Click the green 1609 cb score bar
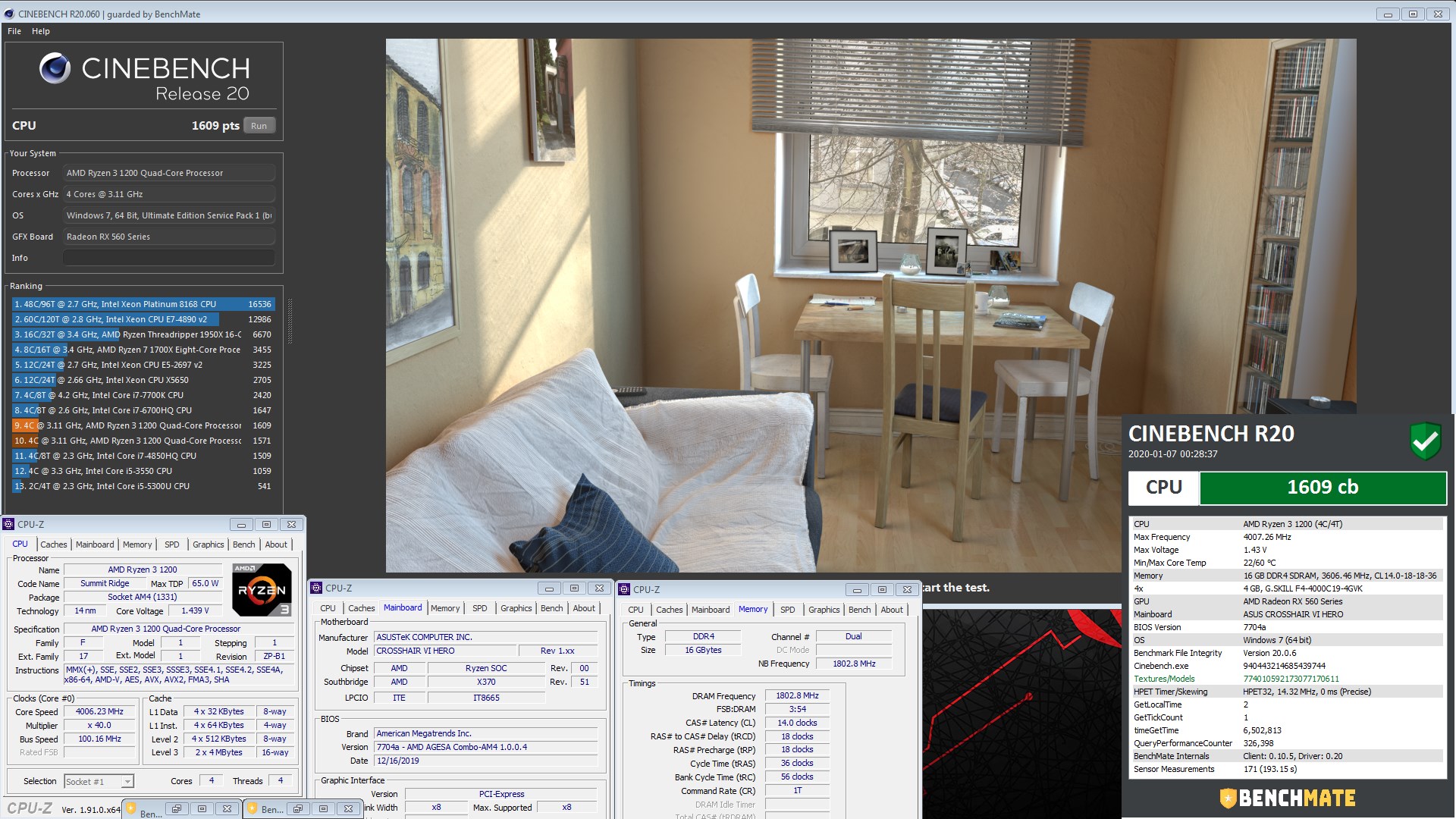This screenshot has height=819, width=1456. pyautogui.click(x=1323, y=488)
